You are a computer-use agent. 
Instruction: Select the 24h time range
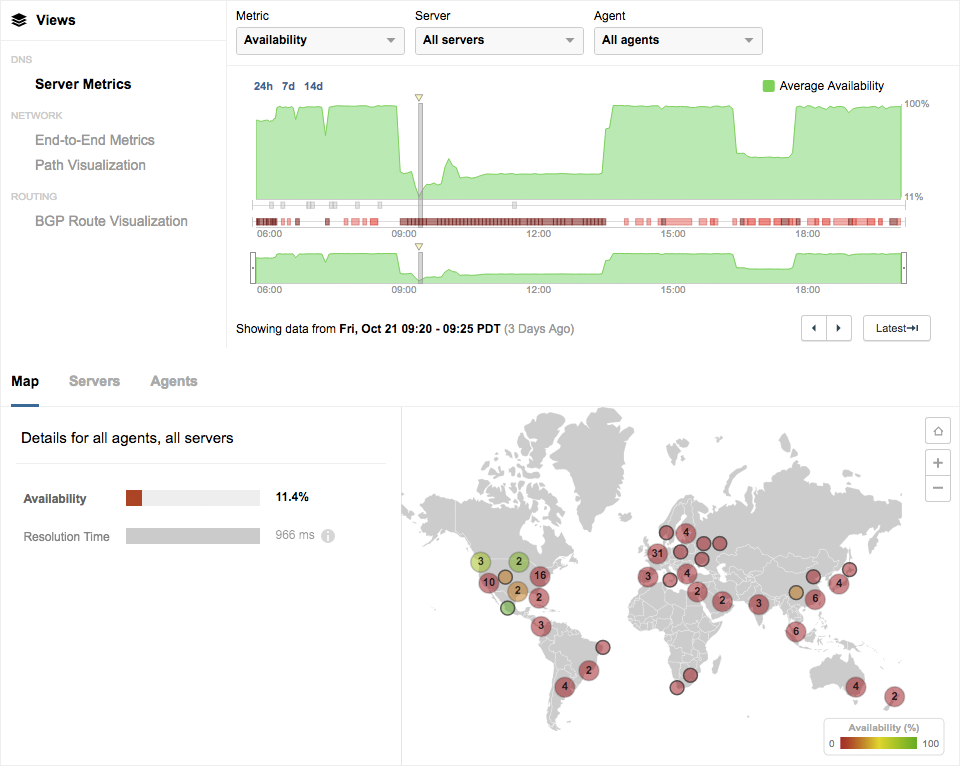(x=263, y=86)
